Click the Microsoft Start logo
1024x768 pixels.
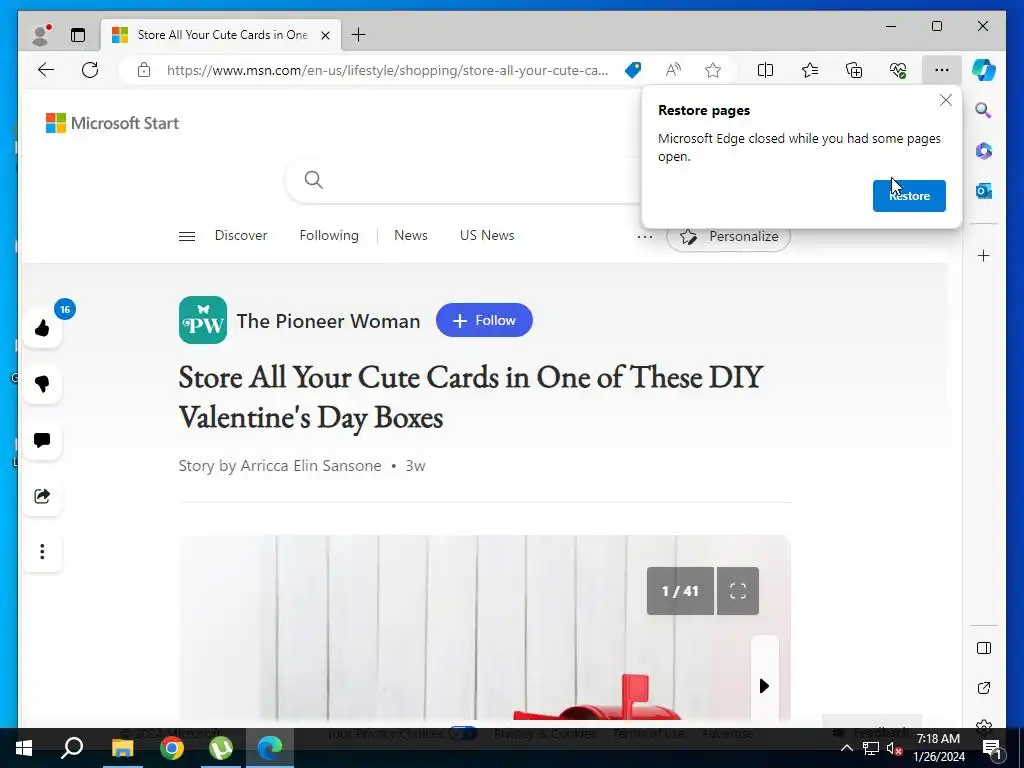point(112,123)
